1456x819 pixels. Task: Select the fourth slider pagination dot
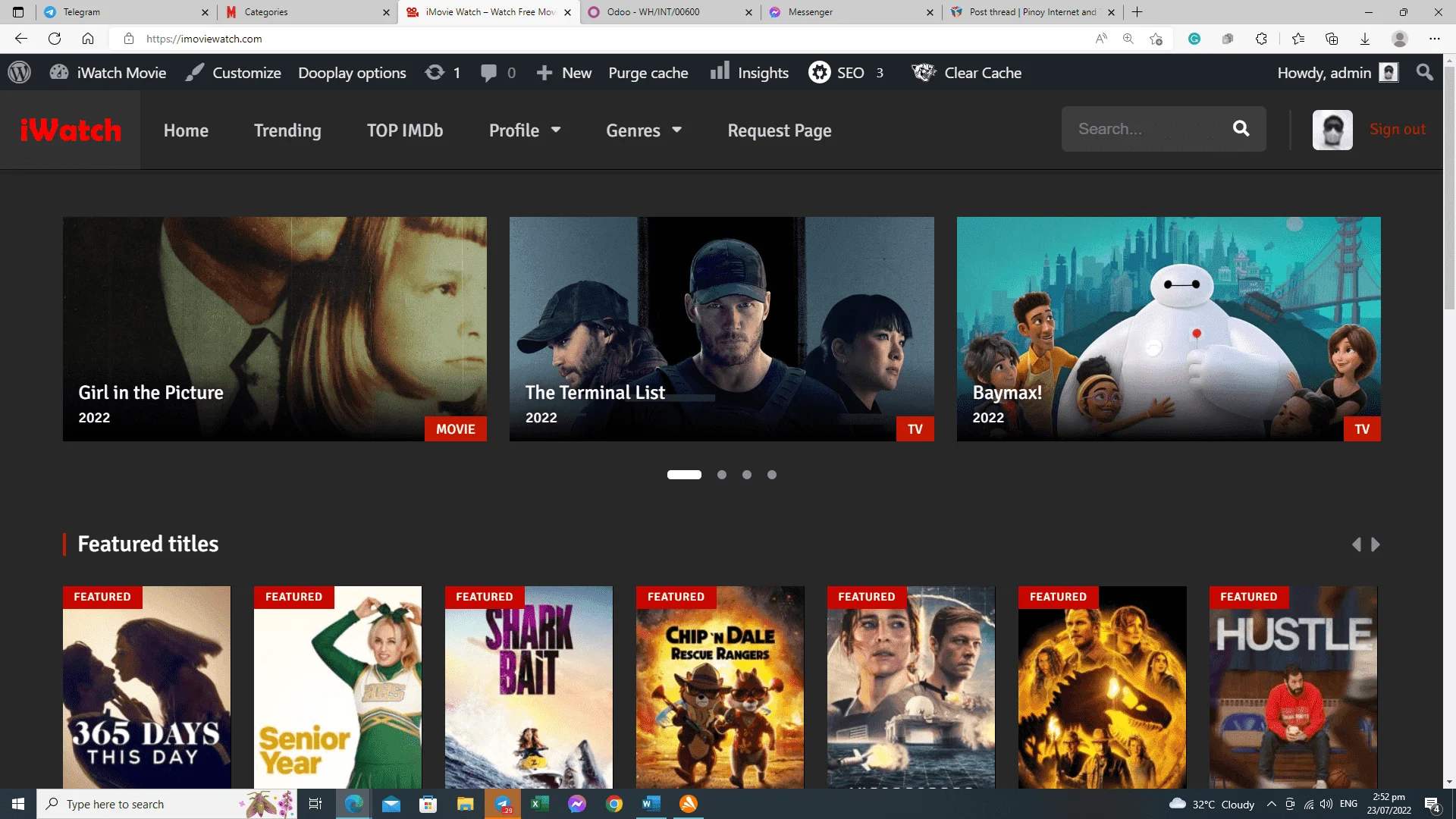(772, 475)
